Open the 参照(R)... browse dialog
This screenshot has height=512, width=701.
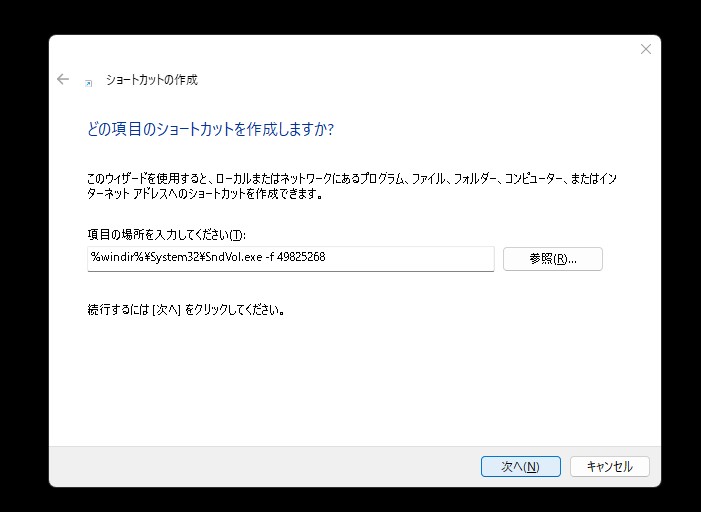coord(552,259)
